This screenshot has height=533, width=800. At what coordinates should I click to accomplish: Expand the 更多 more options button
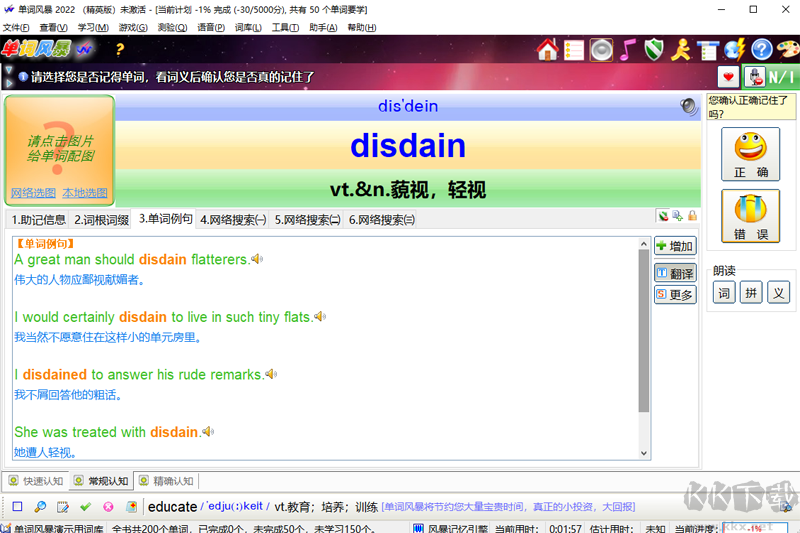[x=675, y=295]
